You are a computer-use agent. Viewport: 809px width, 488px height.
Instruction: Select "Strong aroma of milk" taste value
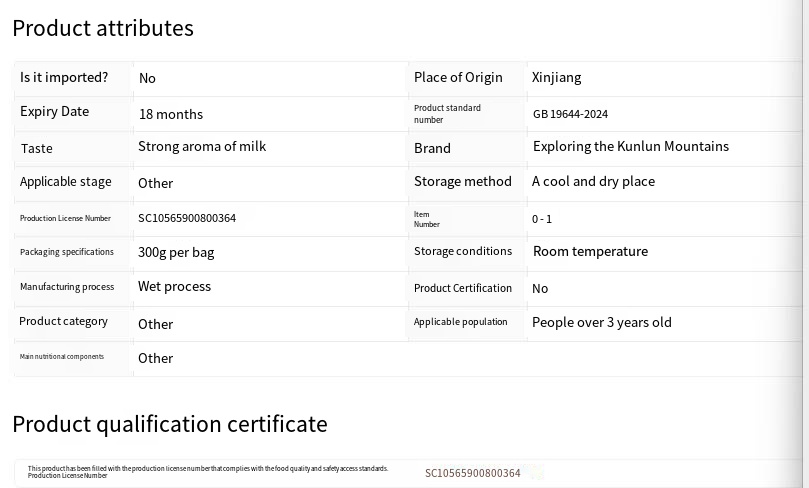202,147
